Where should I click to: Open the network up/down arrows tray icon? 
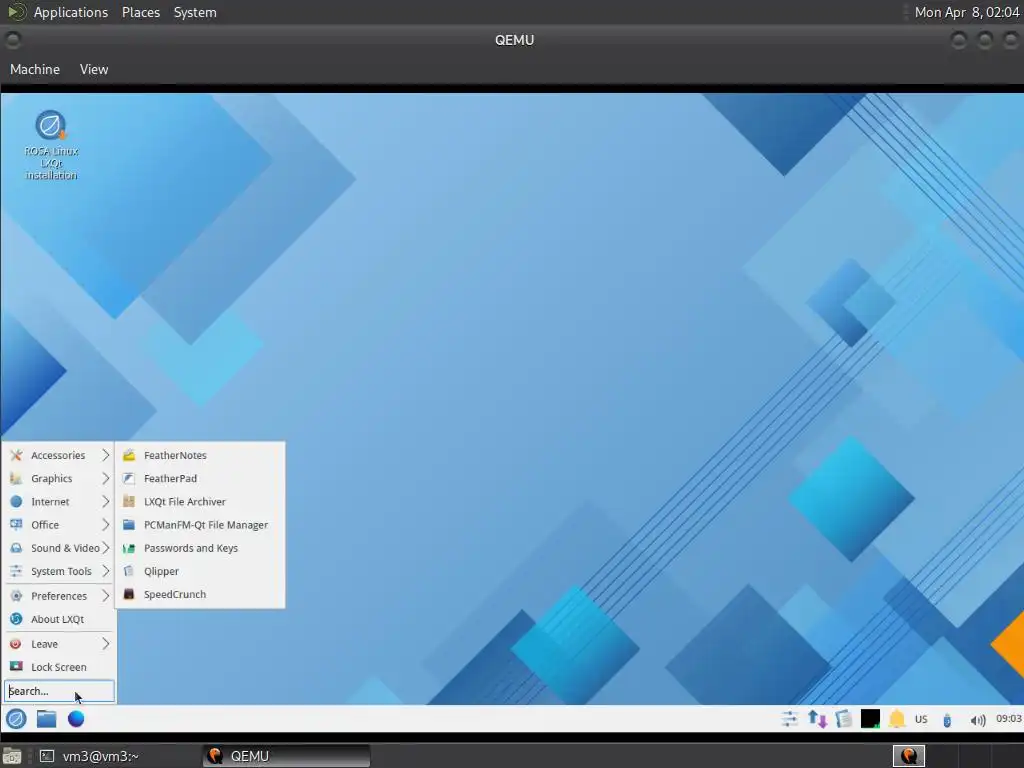pyautogui.click(x=817, y=720)
